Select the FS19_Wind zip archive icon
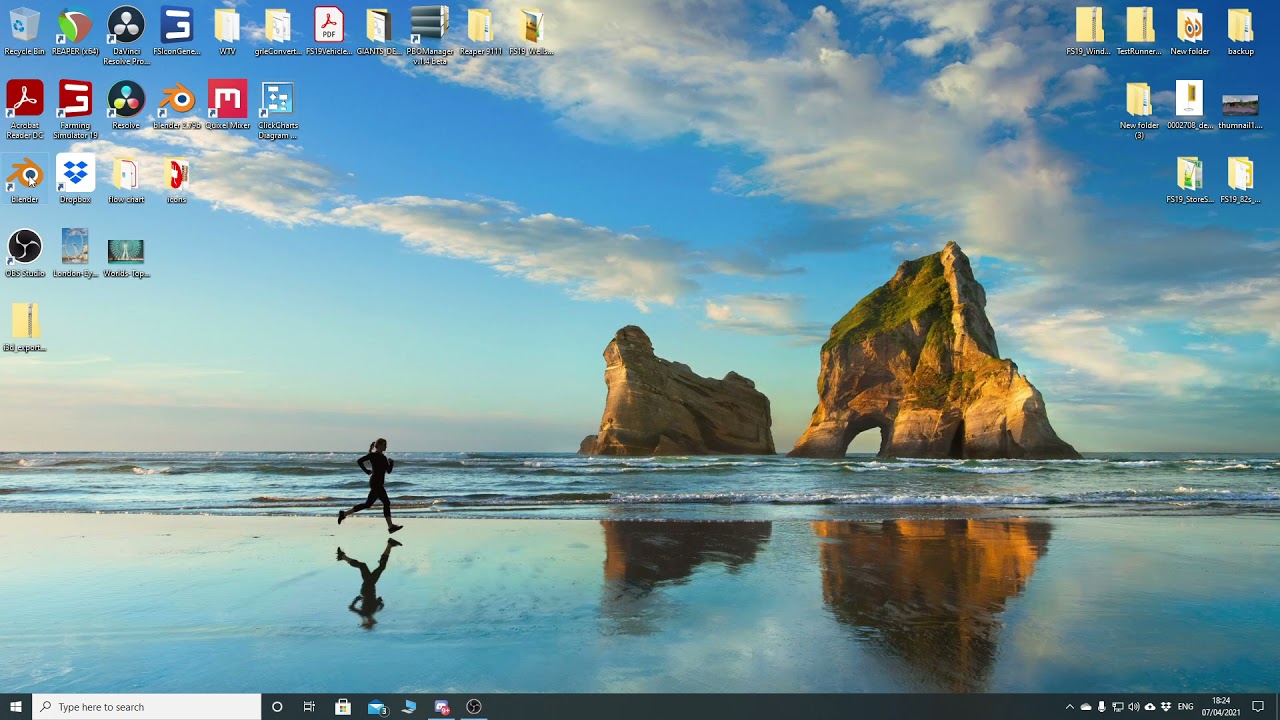The image size is (1280, 720). pyautogui.click(x=1088, y=31)
